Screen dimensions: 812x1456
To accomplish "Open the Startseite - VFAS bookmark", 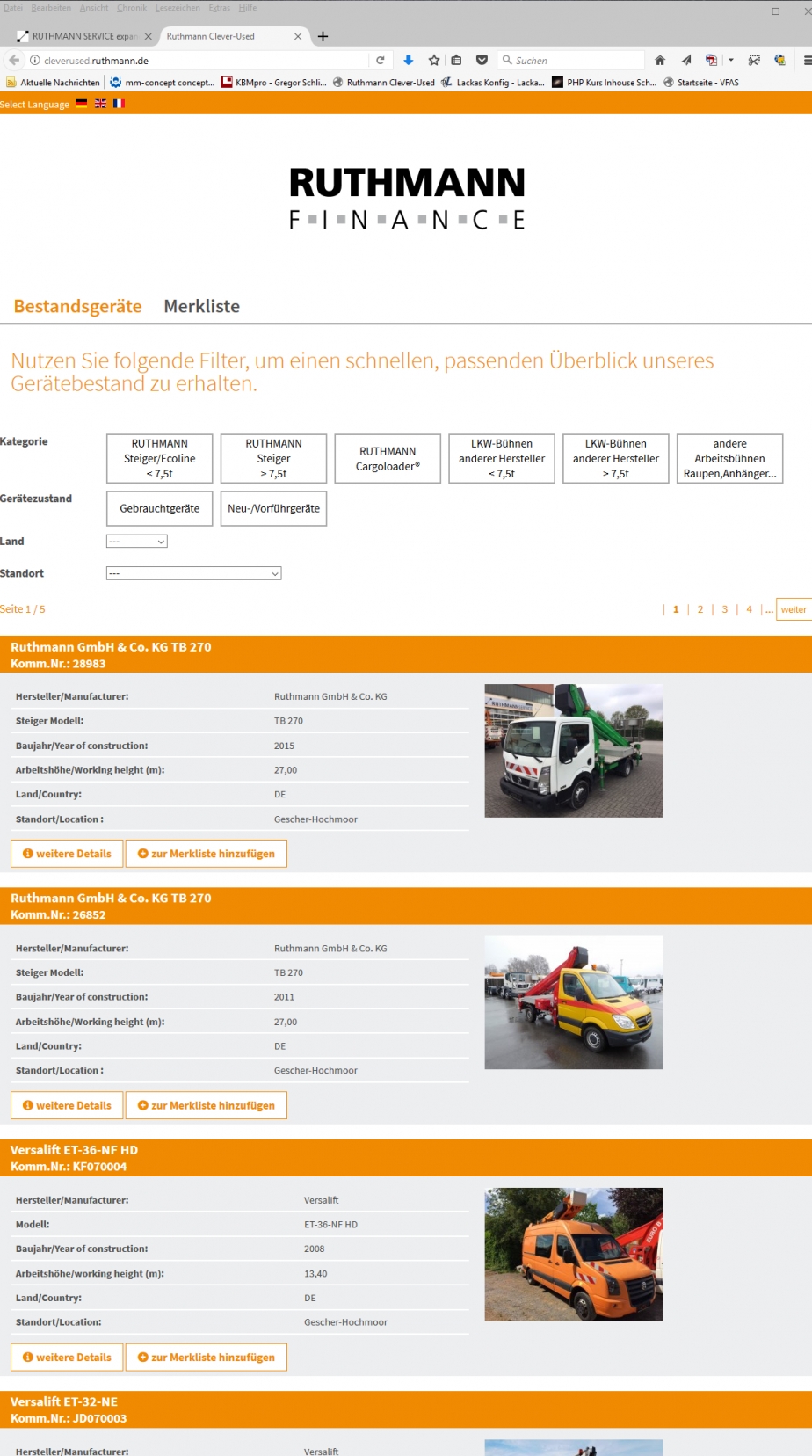I will 701,82.
